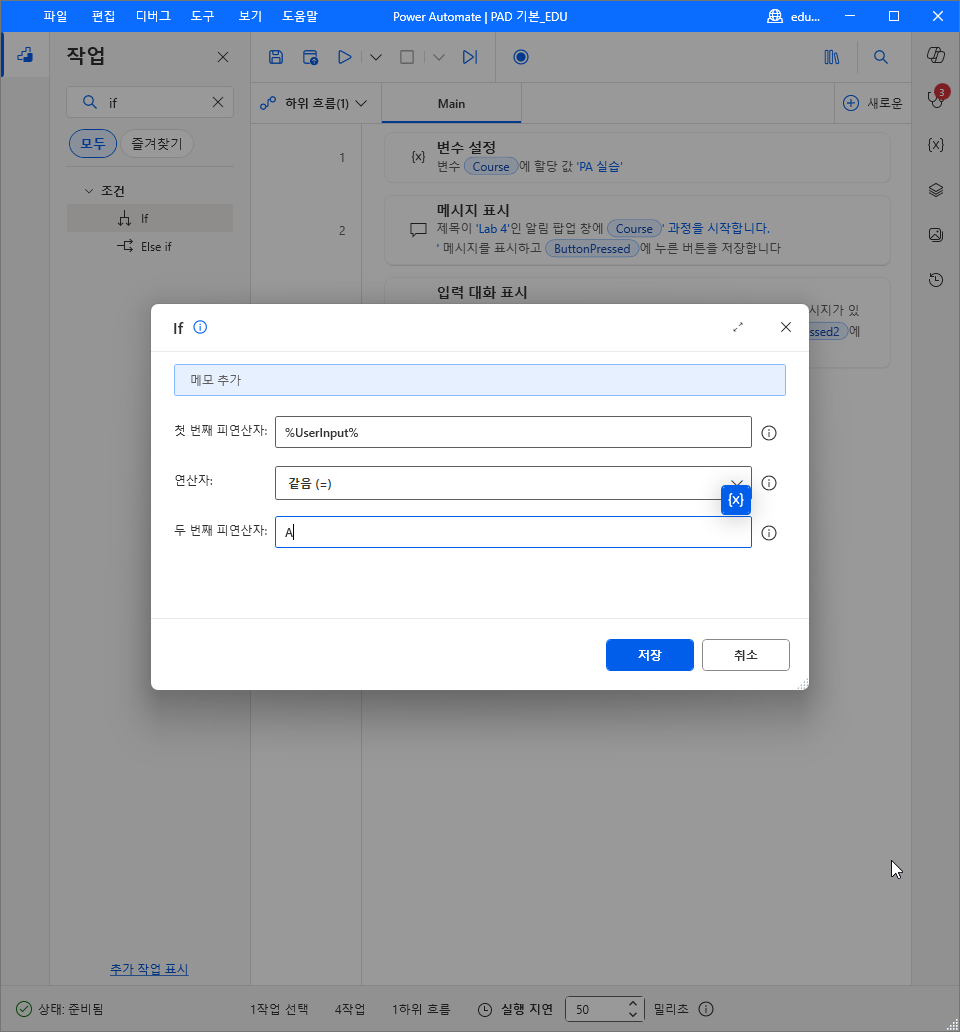Screen dimensions: 960x1032
Task: Clear the actions search text
Action: tap(218, 102)
